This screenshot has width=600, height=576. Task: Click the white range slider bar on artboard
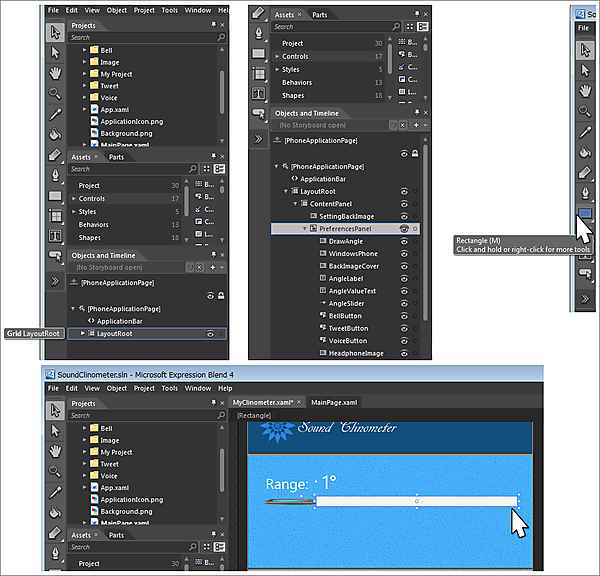[416, 501]
